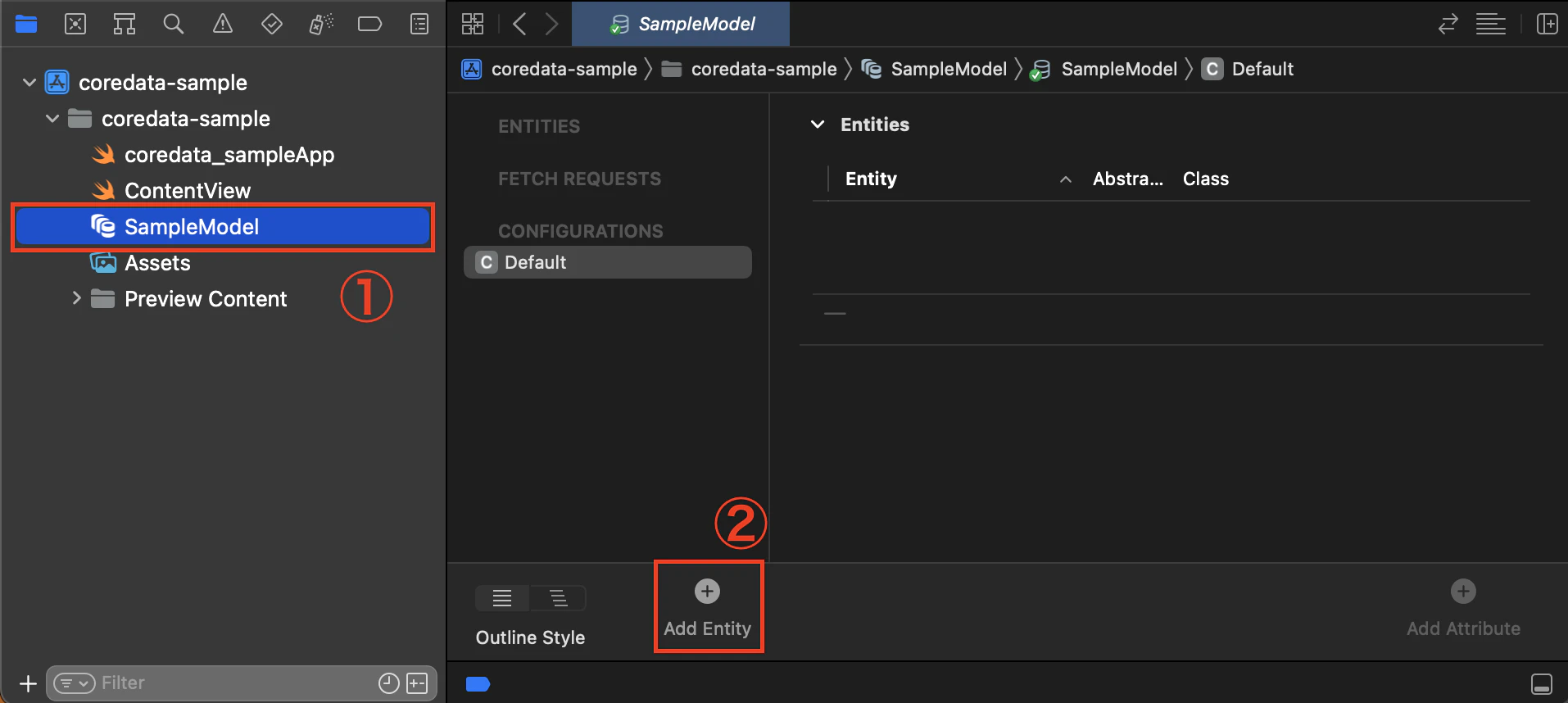Show the Symbol navigator
Image resolution: width=1568 pixels, height=703 pixels.
pyautogui.click(x=125, y=24)
